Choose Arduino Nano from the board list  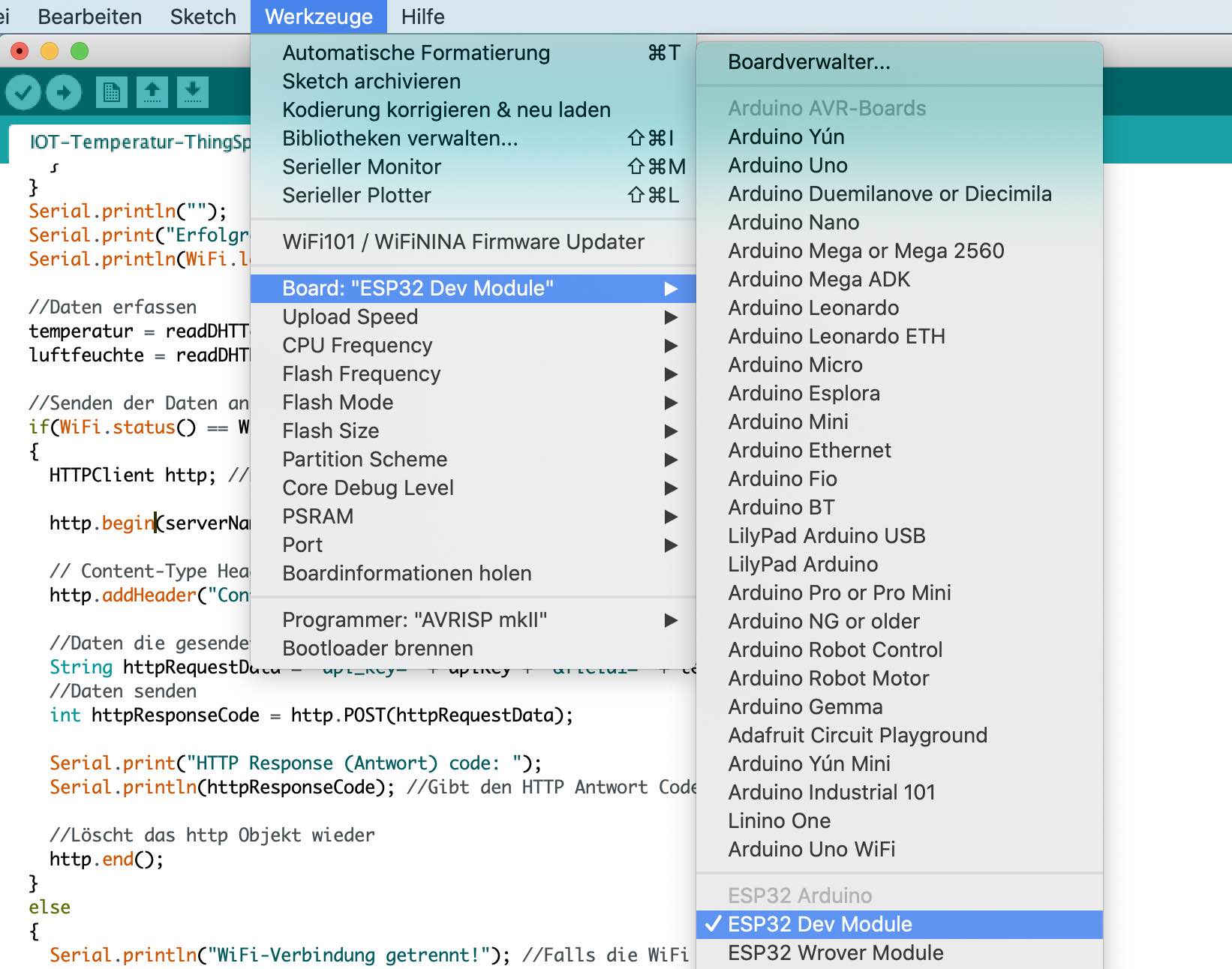792,222
